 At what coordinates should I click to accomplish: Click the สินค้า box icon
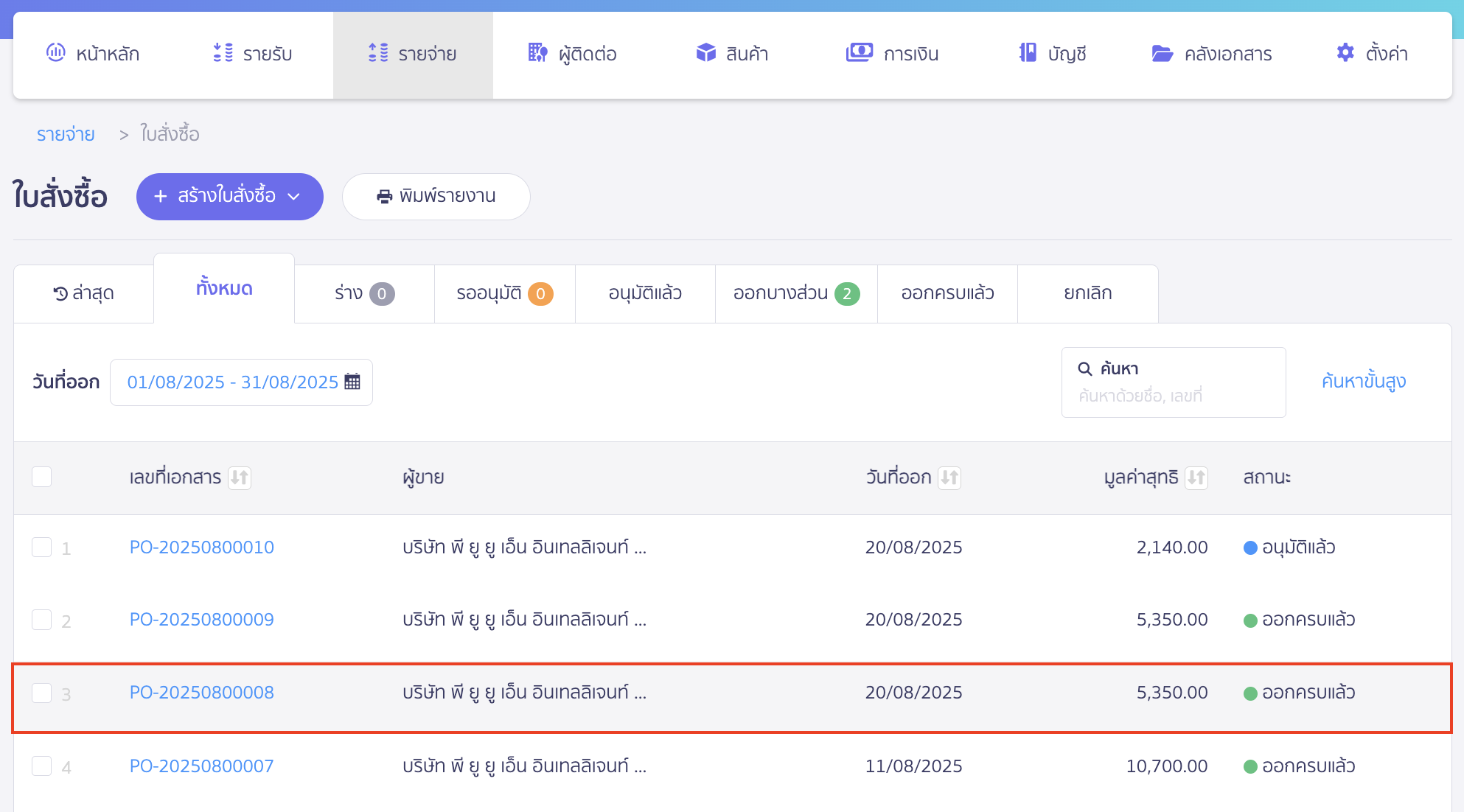pos(705,53)
